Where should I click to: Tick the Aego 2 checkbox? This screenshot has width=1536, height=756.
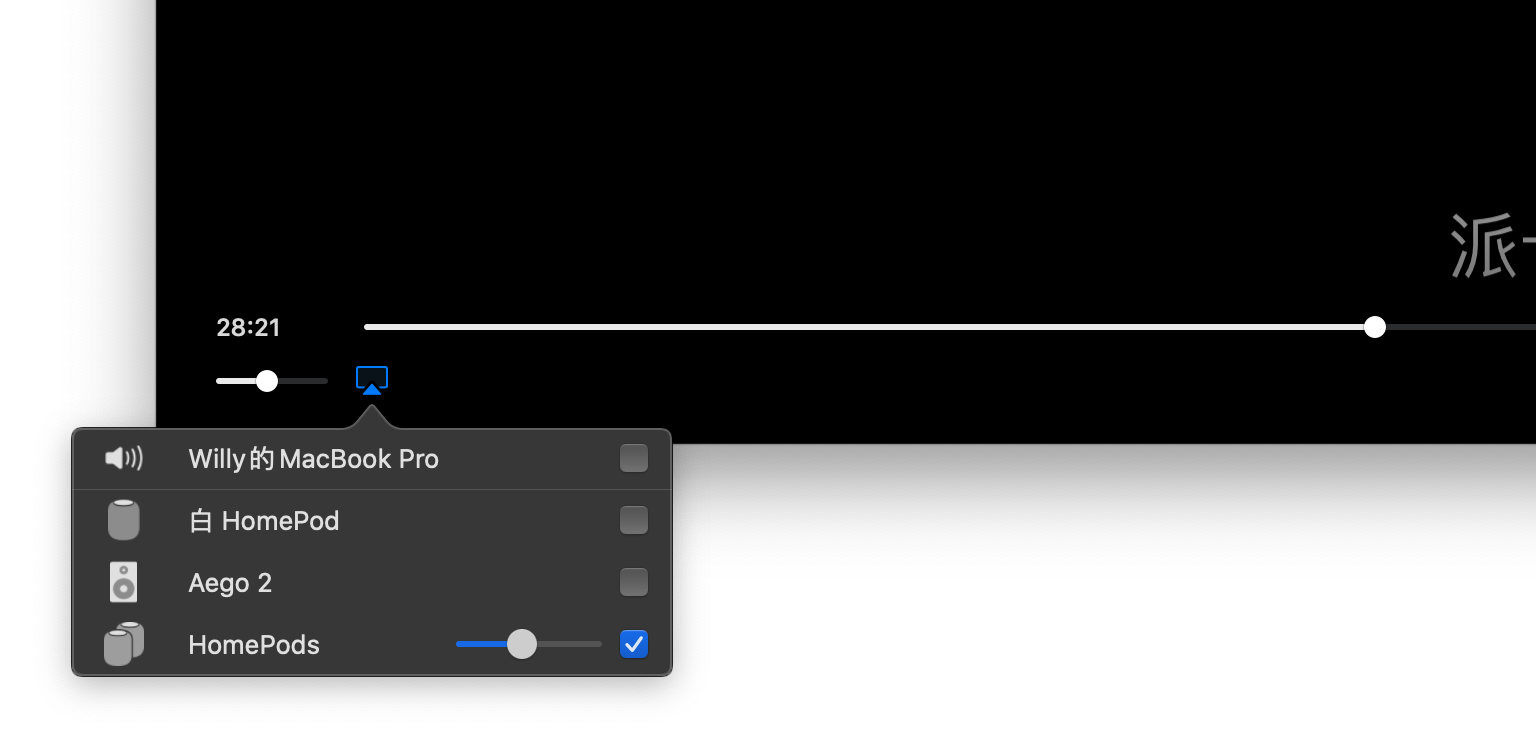tap(634, 582)
